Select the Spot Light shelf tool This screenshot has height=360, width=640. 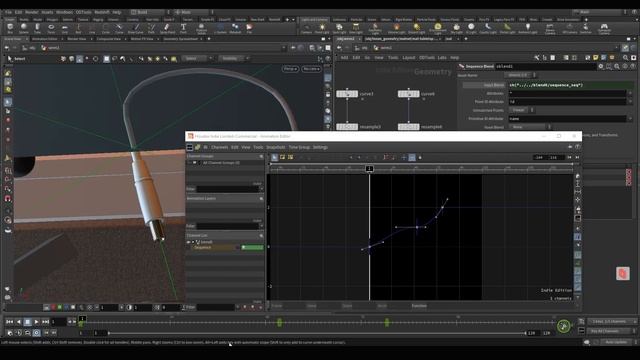pos(339,28)
